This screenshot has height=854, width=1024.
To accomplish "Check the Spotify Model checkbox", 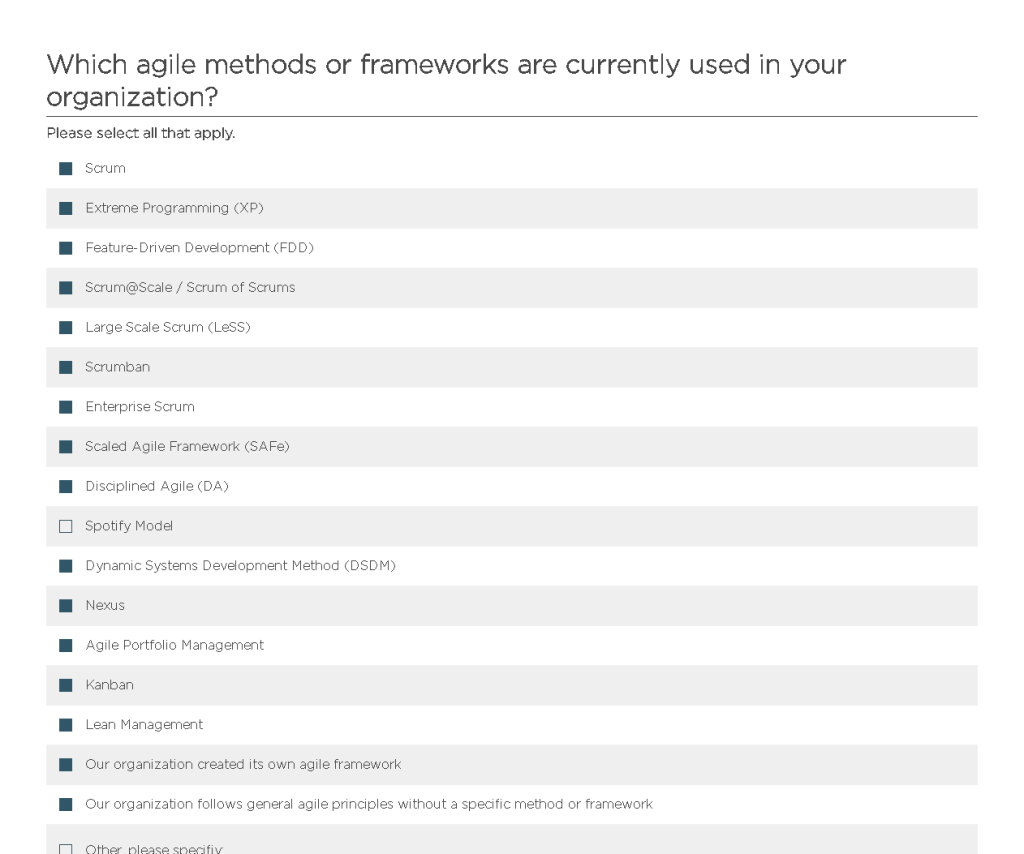I will pos(65,526).
